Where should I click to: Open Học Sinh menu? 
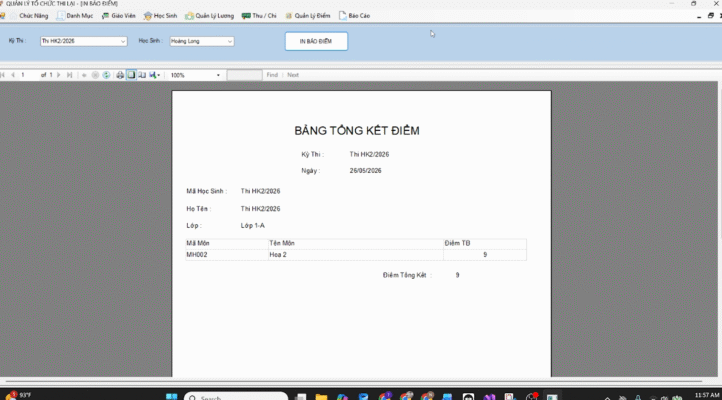click(160, 16)
